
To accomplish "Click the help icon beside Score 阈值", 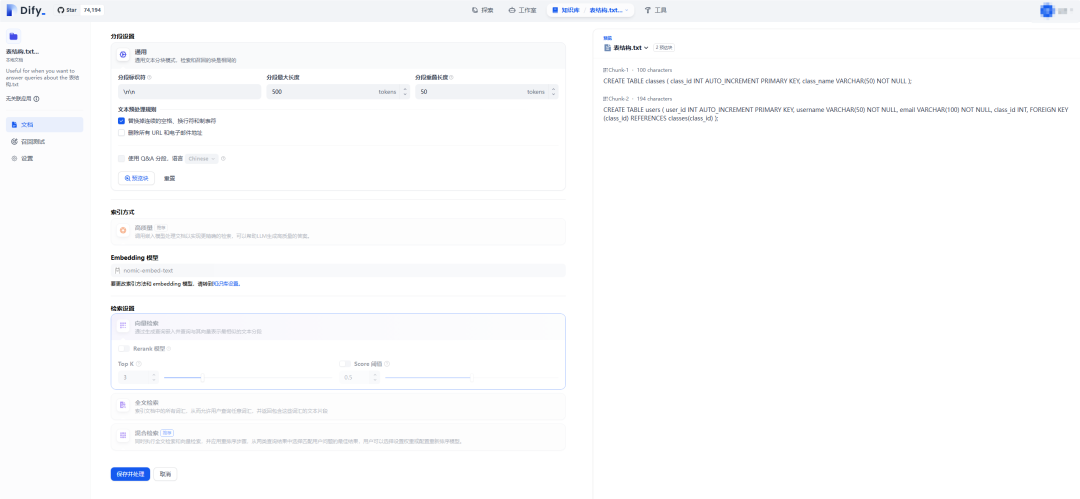I will 388,364.
